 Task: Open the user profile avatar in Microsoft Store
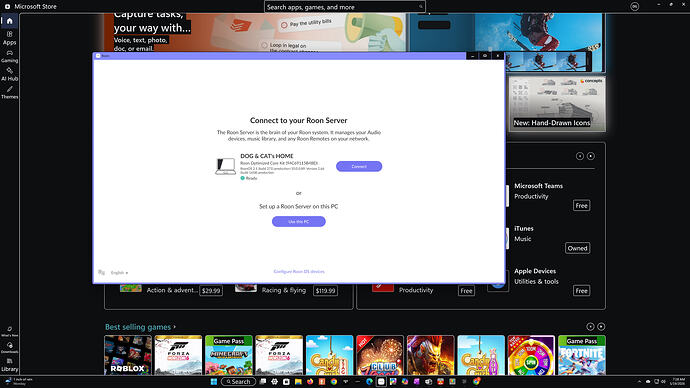tap(634, 6)
